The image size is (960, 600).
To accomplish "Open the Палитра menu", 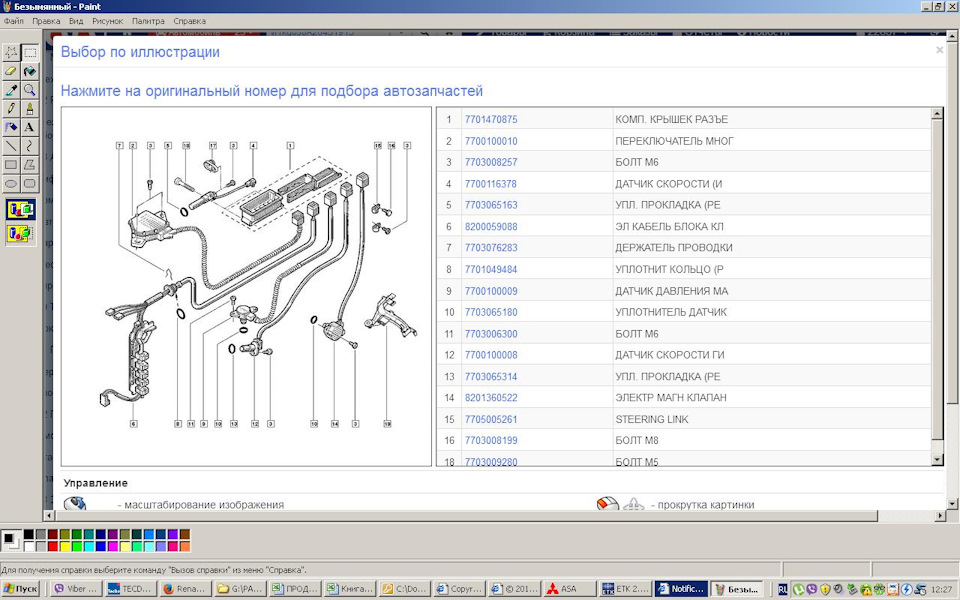I will click(148, 21).
